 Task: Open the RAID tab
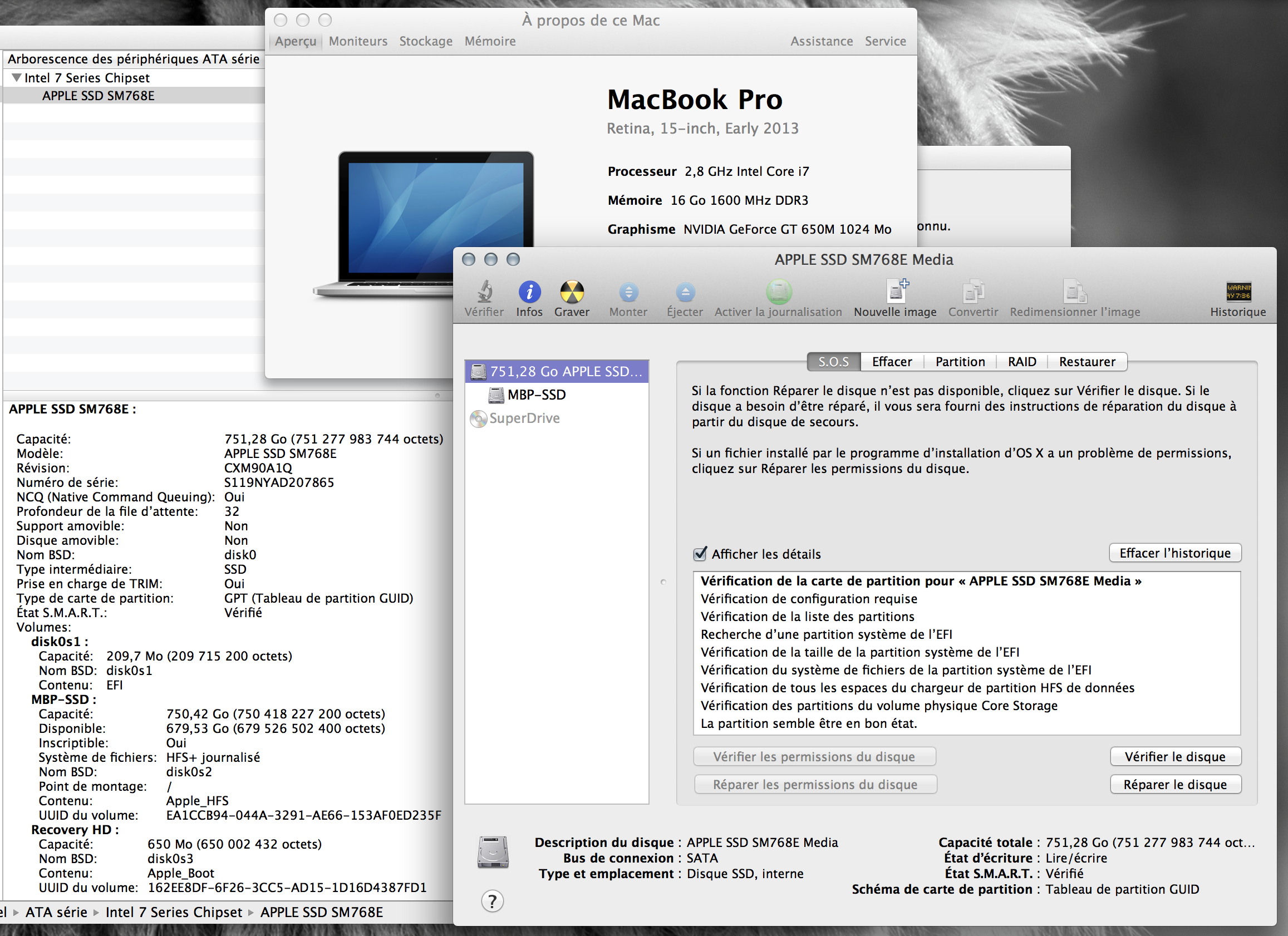[1022, 362]
